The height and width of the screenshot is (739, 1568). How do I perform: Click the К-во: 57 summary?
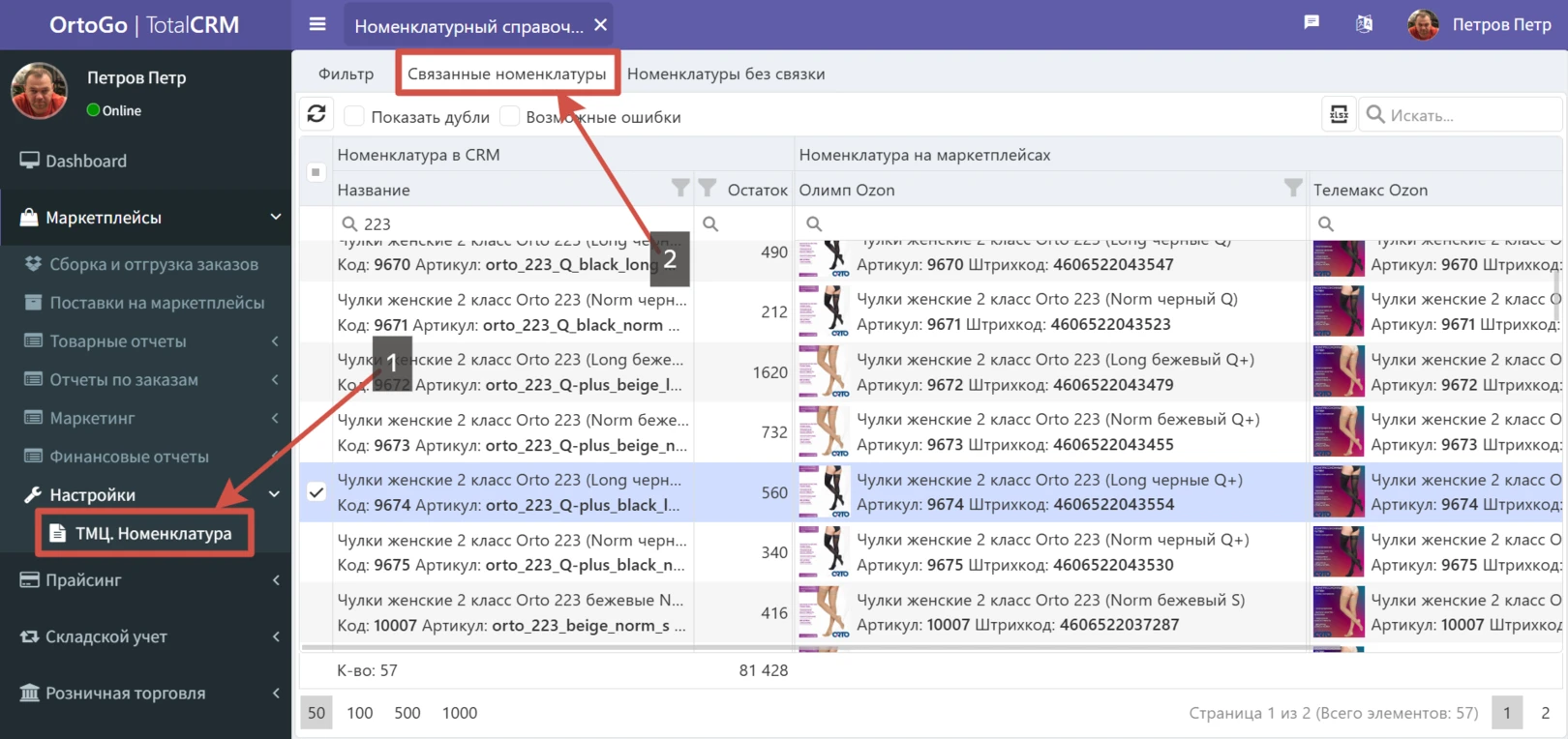[x=367, y=670]
